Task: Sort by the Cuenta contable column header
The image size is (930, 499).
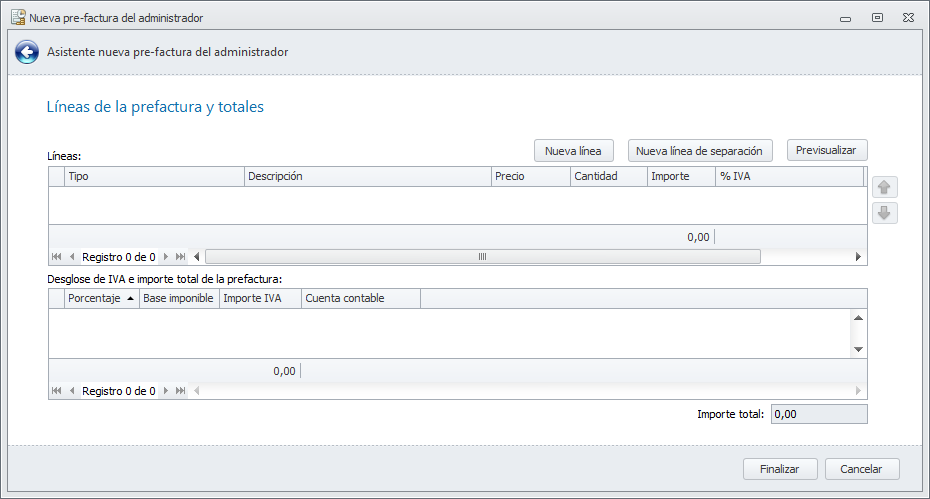Action: click(361, 298)
